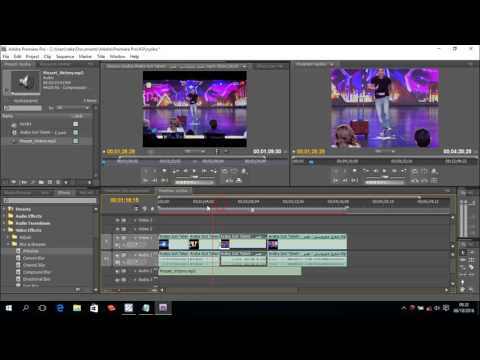Image resolution: width=480 pixels, height=360 pixels.
Task: Toggle Video 2 track output eye
Action: (x=117, y=229)
